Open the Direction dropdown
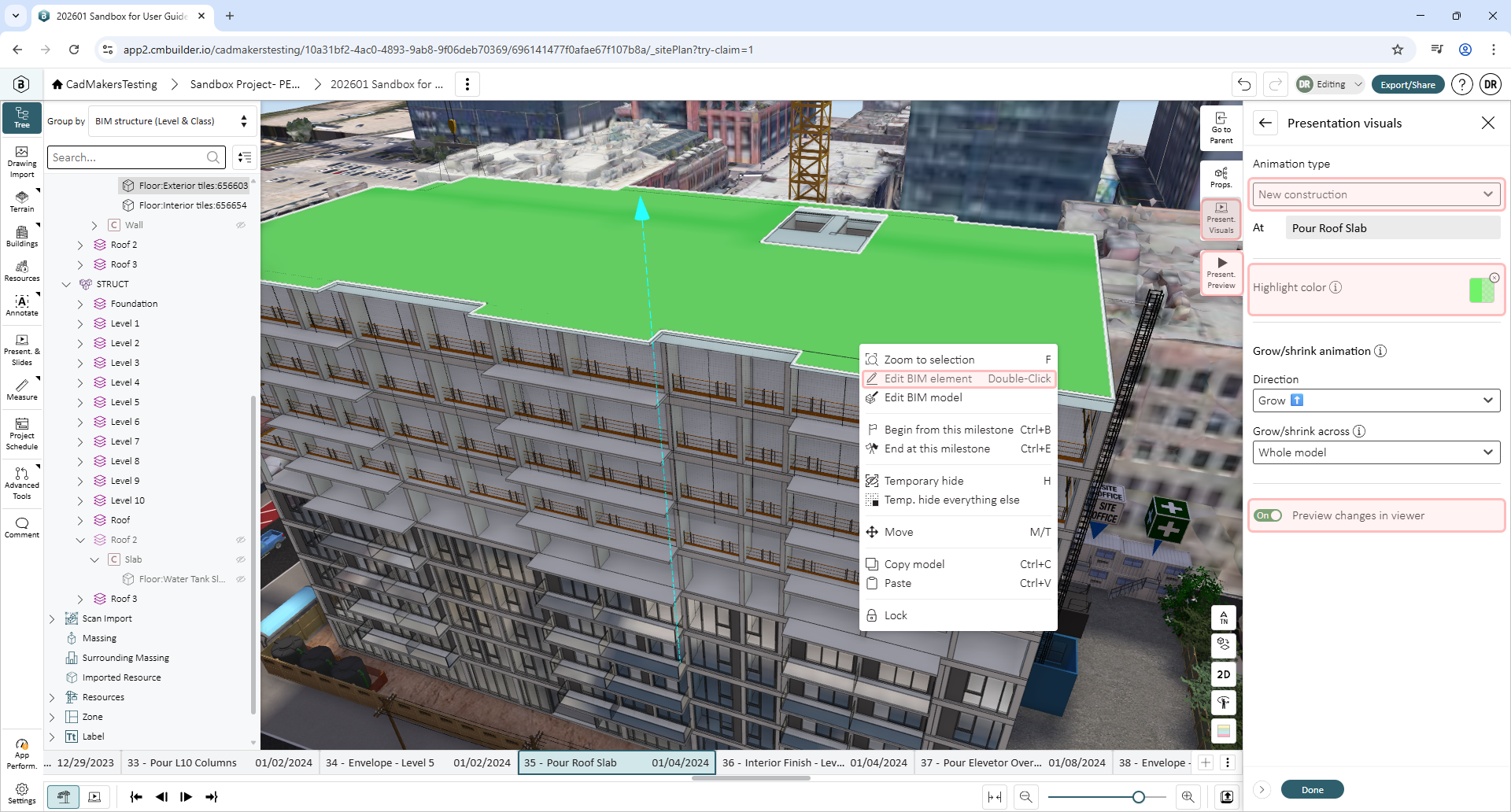 [1376, 400]
